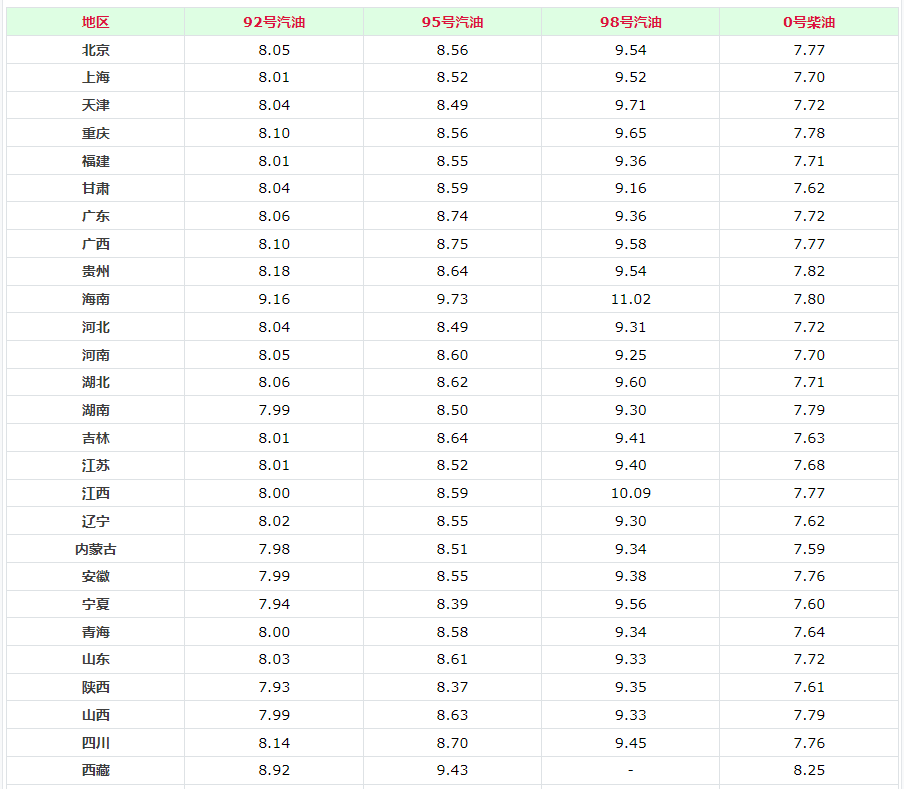Click the 95号汽油 column header
The width and height of the screenshot is (904, 789).
[x=452, y=22]
